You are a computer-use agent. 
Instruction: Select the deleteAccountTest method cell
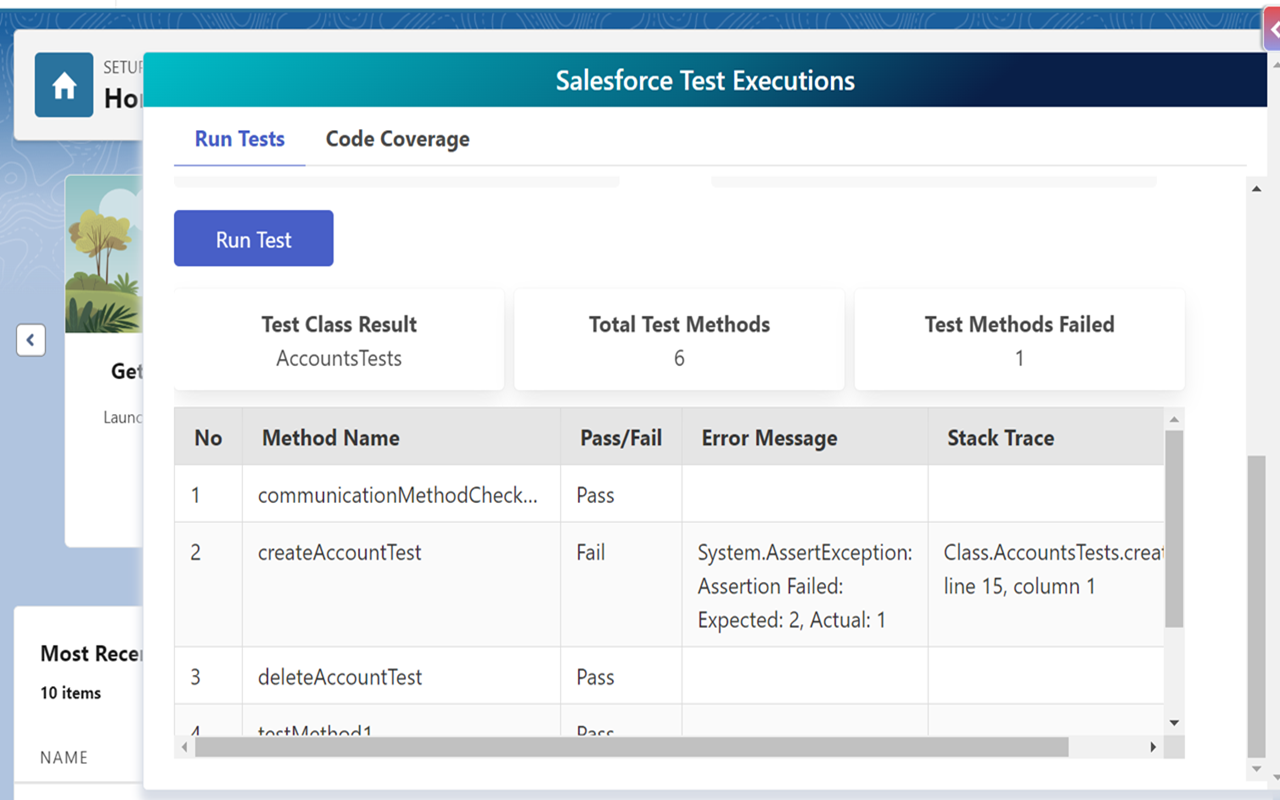coord(401,677)
